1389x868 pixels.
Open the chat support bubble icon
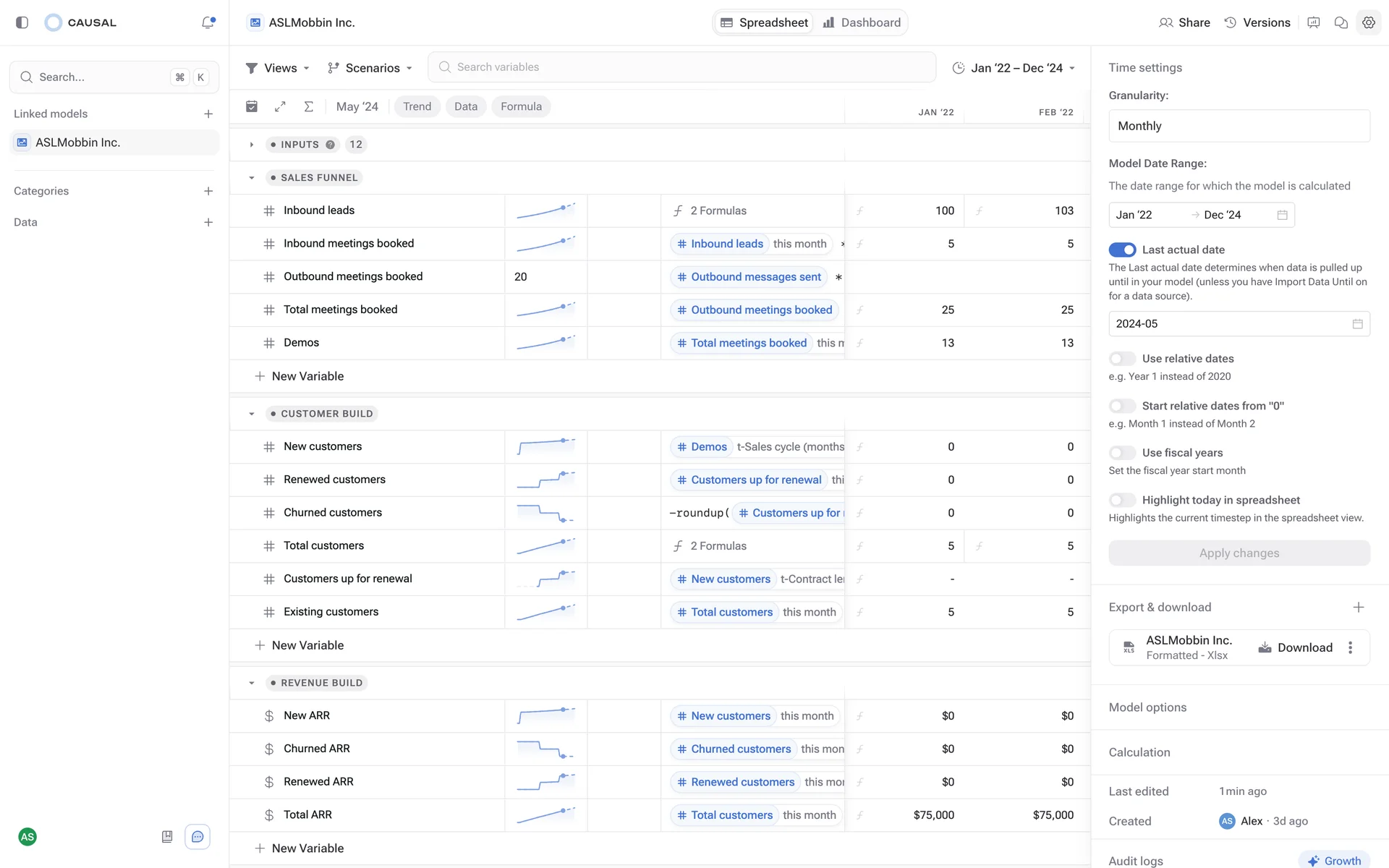197,837
